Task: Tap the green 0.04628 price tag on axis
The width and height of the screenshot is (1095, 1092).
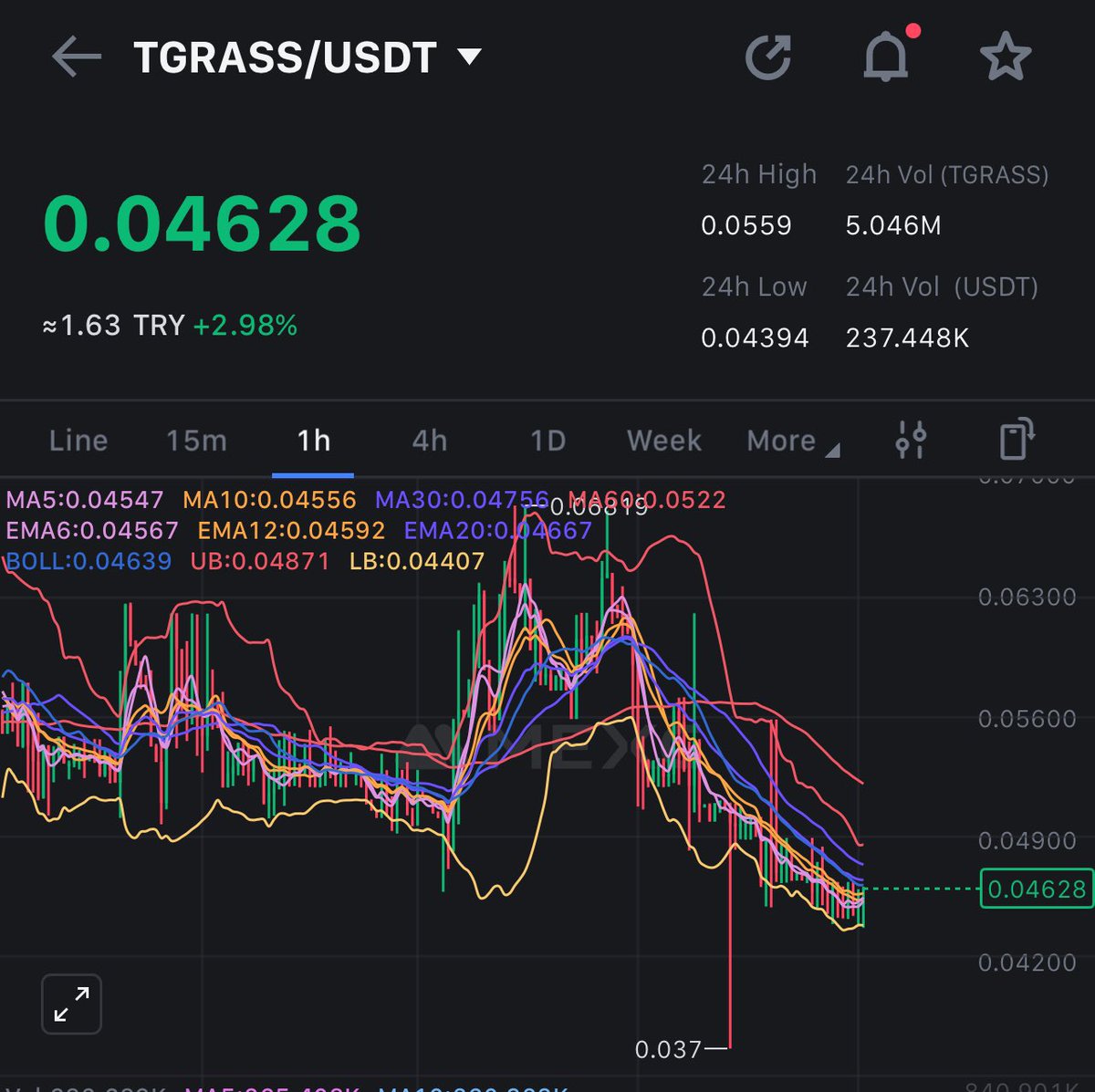Action: [x=1037, y=889]
